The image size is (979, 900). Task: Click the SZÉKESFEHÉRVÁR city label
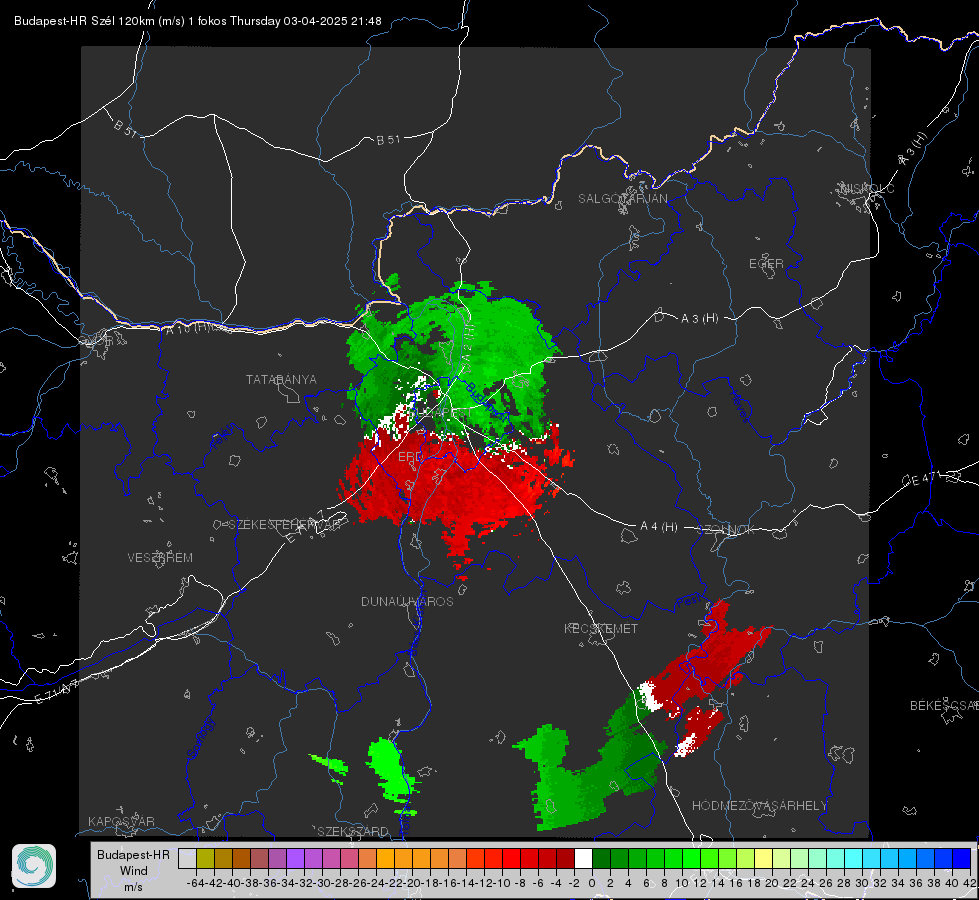[x=283, y=525]
